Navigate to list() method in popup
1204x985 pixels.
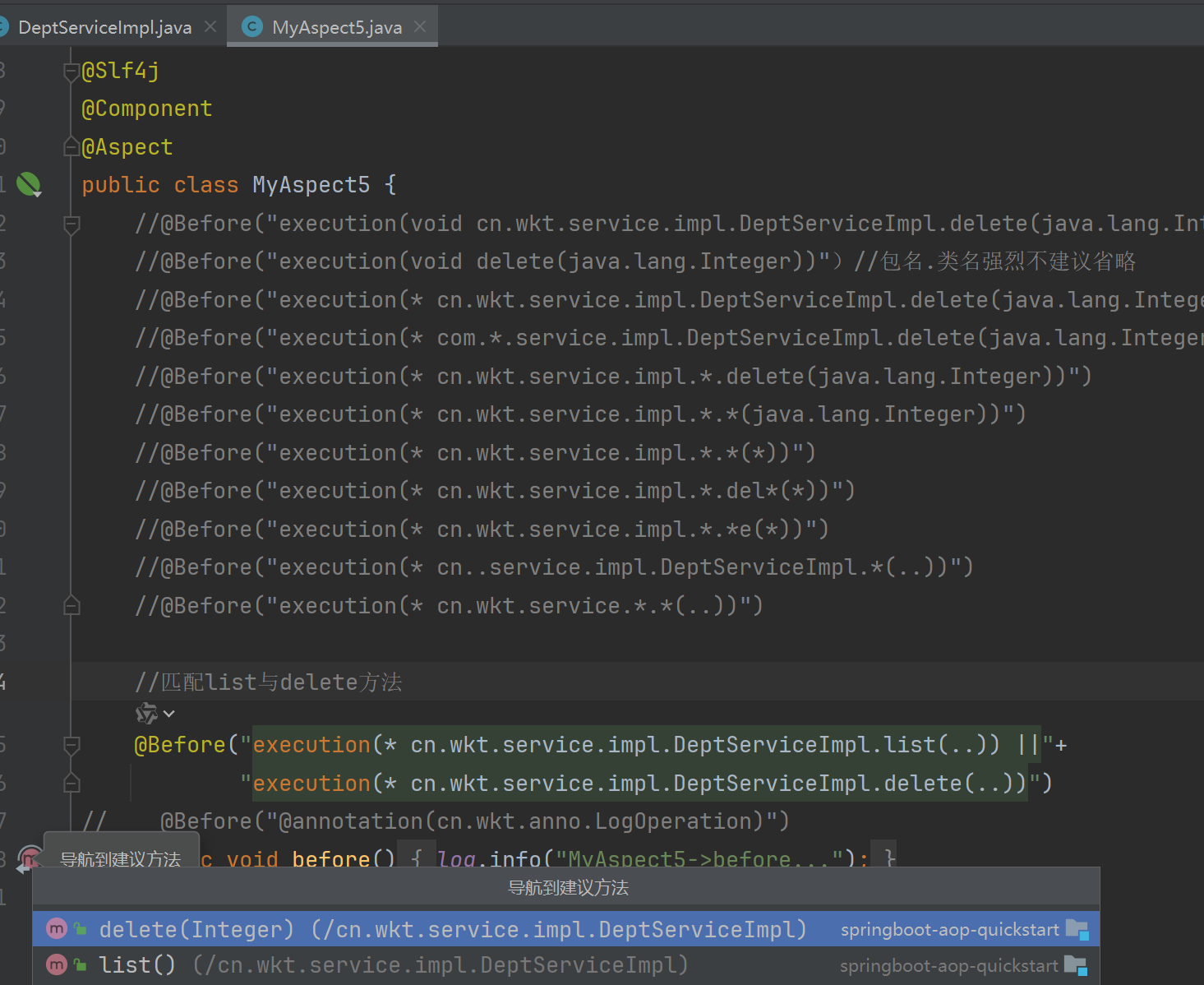coord(393,964)
